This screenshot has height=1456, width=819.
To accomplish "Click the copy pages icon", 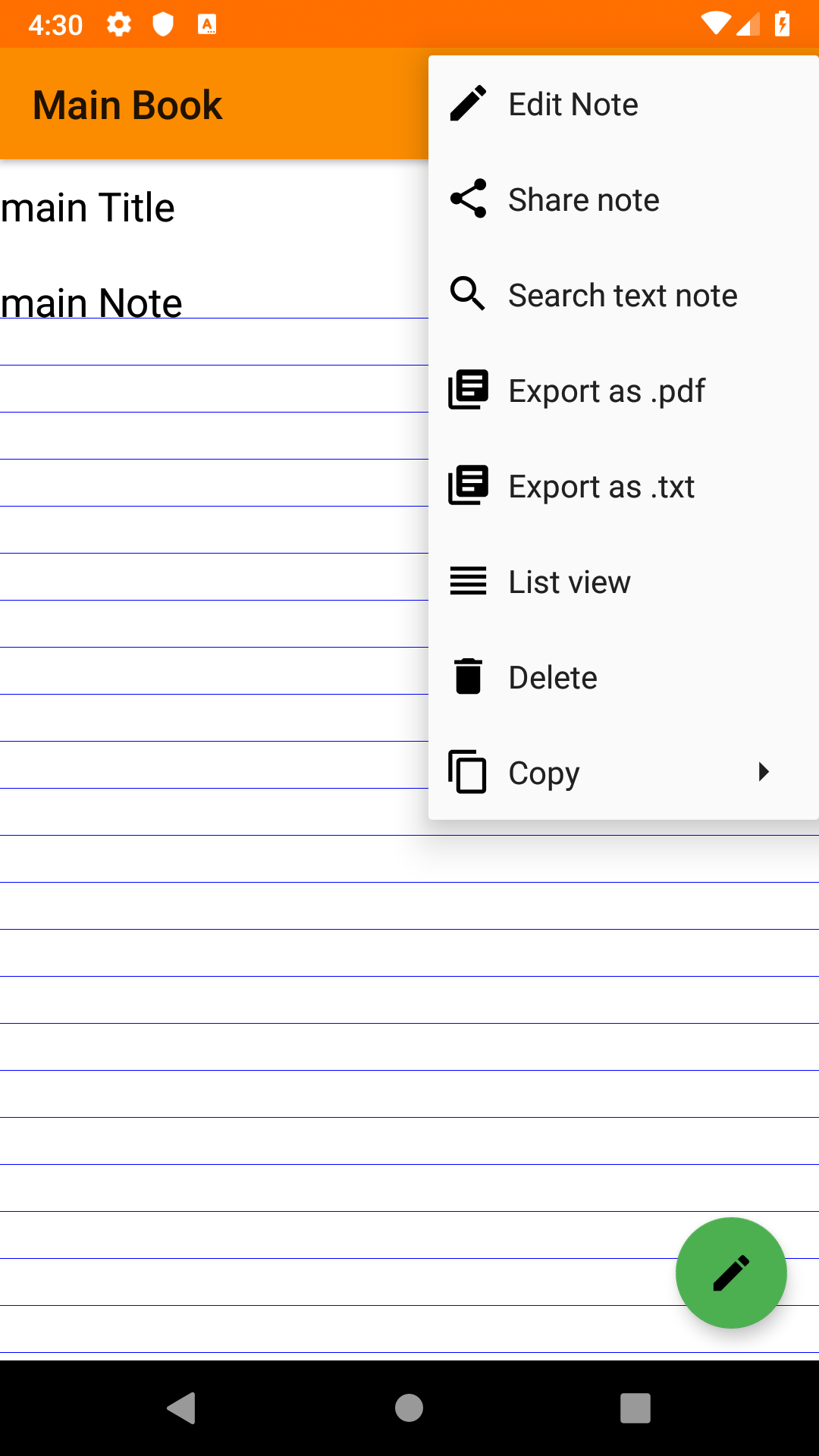I will 468,772.
